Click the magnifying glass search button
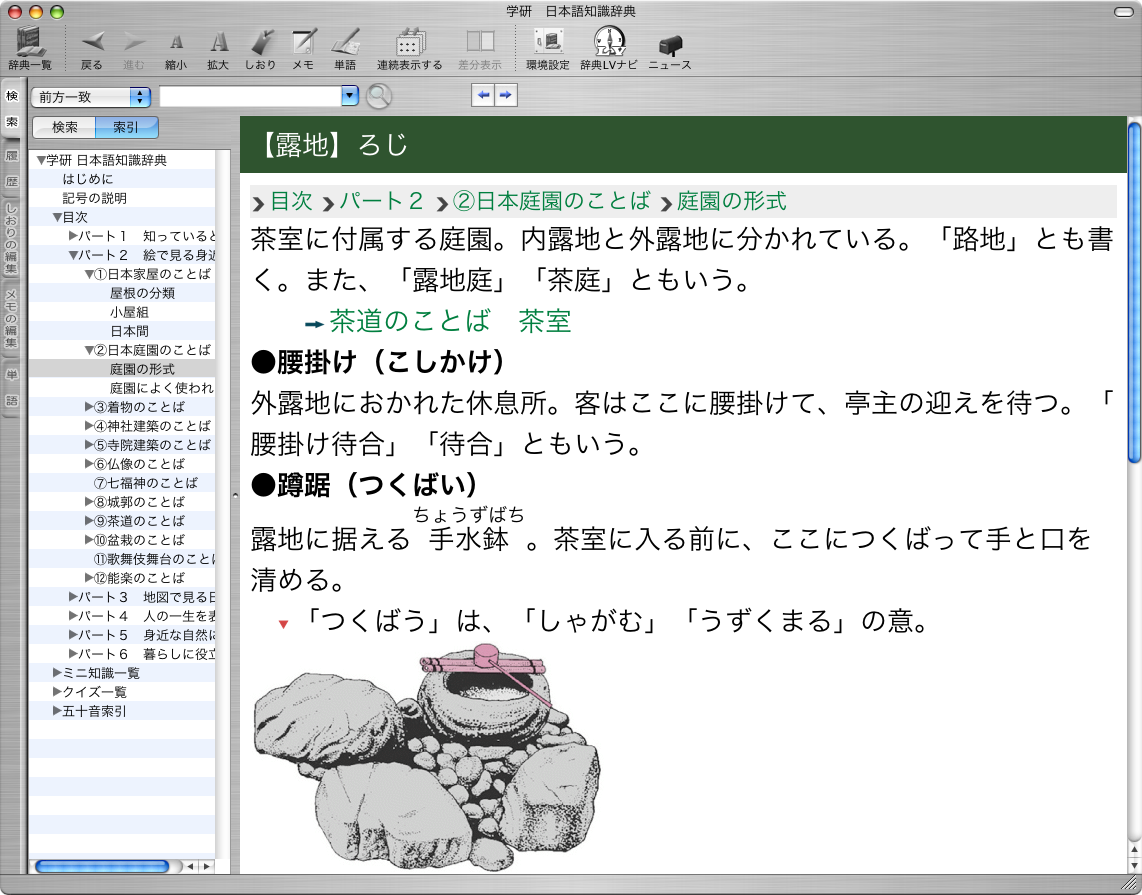 [x=378, y=96]
